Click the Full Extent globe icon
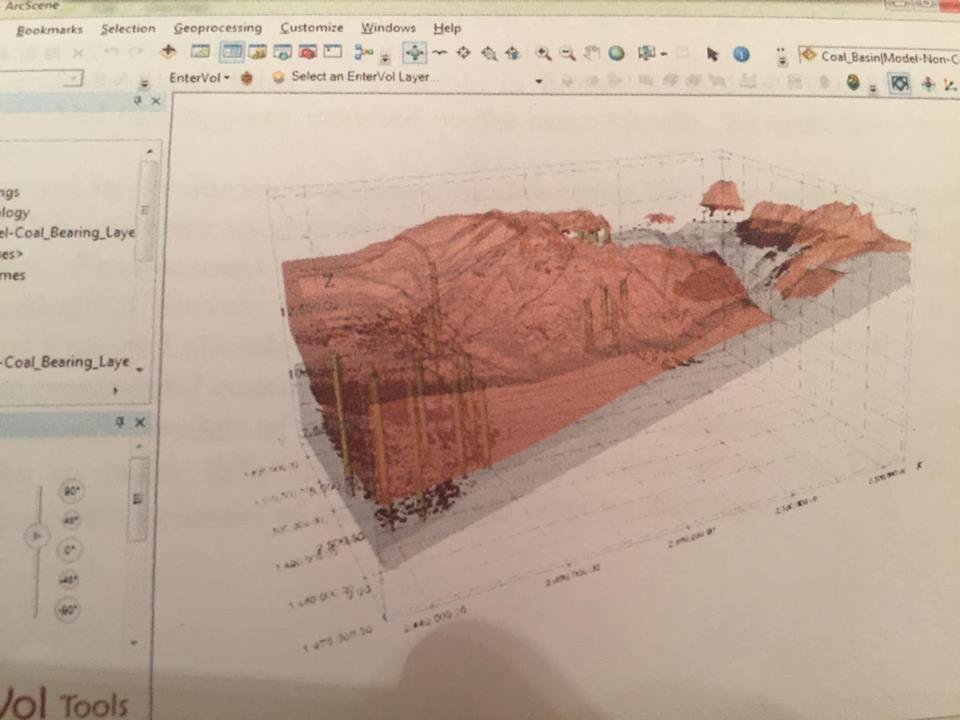The image size is (960, 720). (617, 54)
